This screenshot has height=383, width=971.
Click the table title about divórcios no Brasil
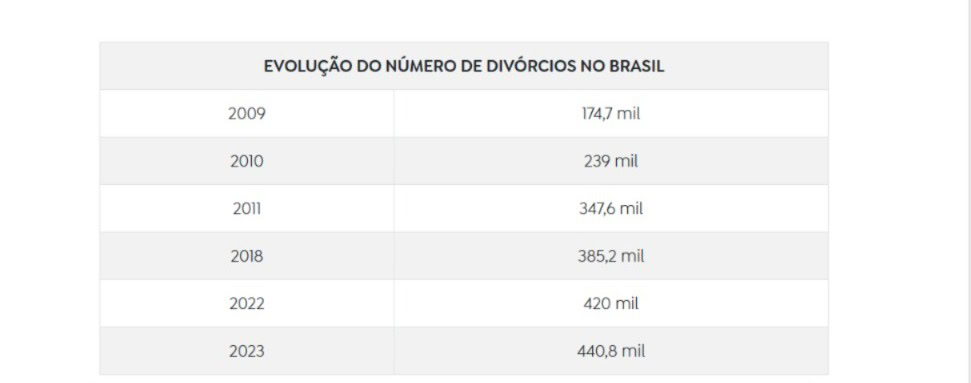click(x=464, y=66)
